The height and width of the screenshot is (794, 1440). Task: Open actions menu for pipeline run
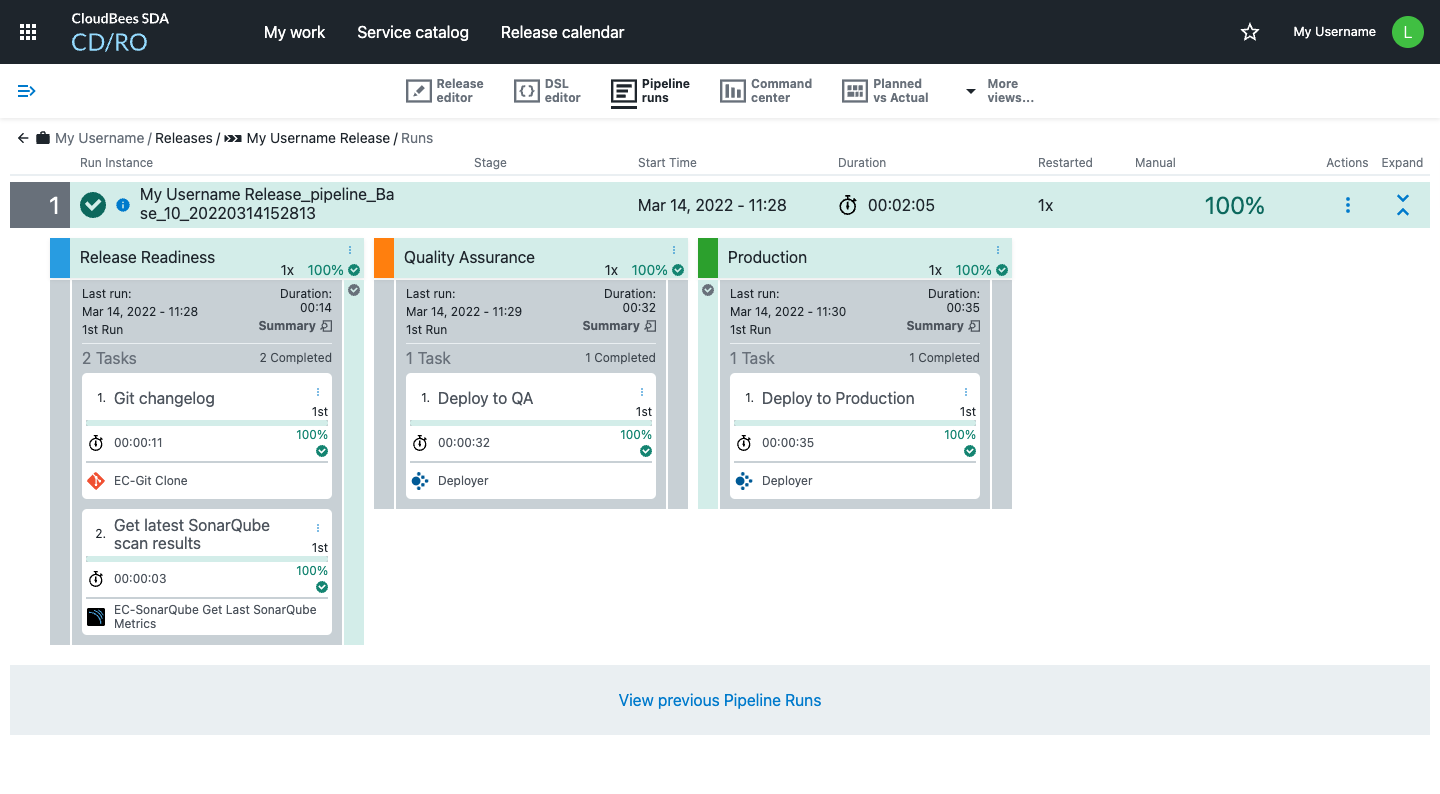(1347, 205)
